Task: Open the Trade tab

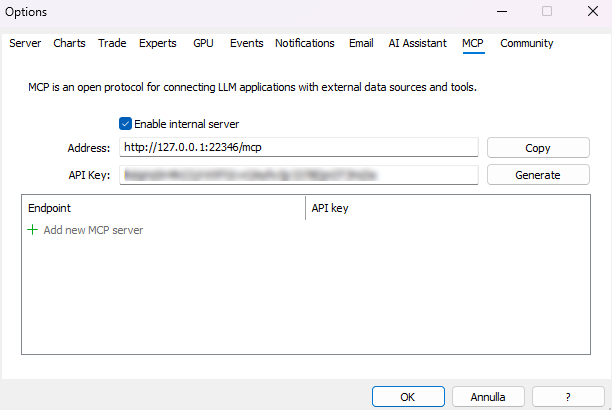Action: tap(112, 43)
